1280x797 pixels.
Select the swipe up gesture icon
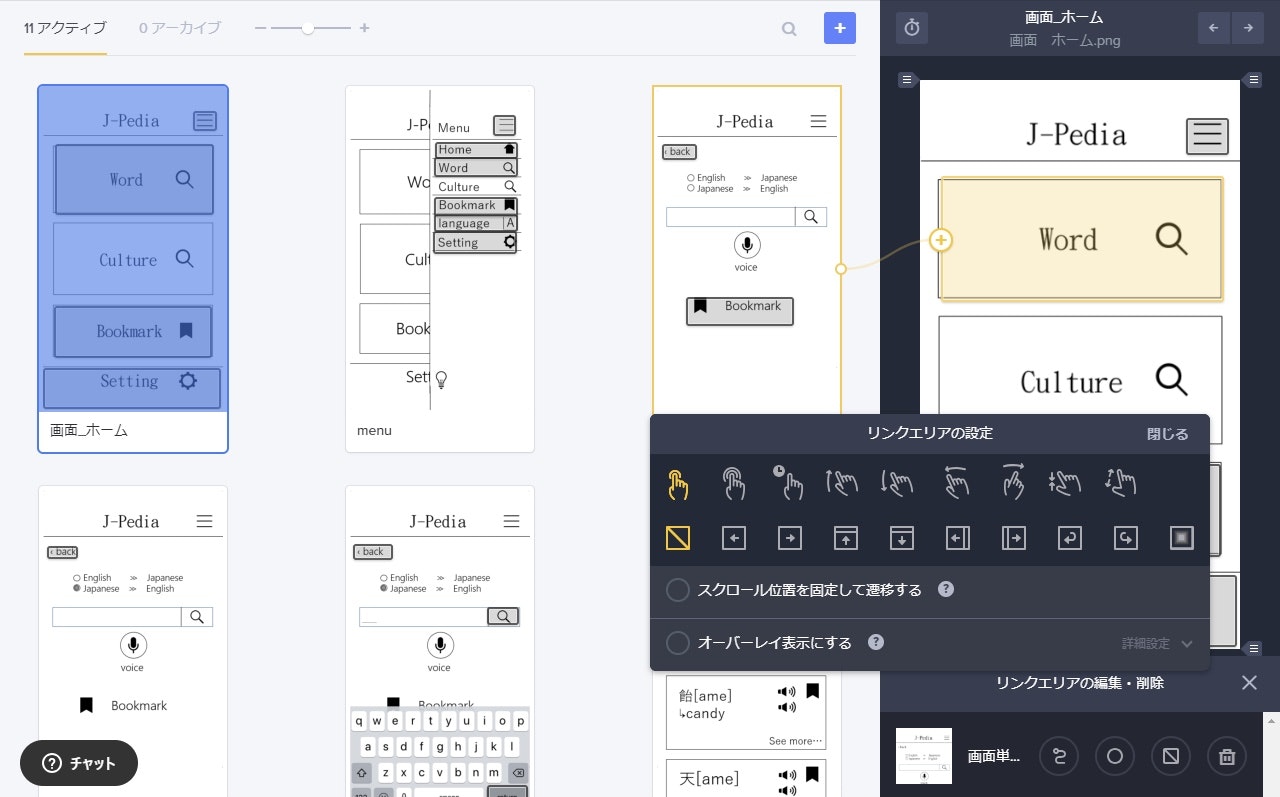click(x=842, y=484)
